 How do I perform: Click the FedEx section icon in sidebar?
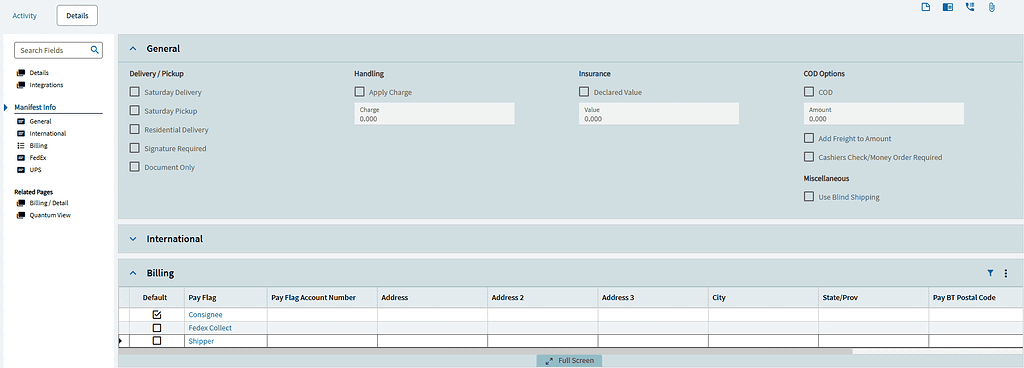coord(21,157)
